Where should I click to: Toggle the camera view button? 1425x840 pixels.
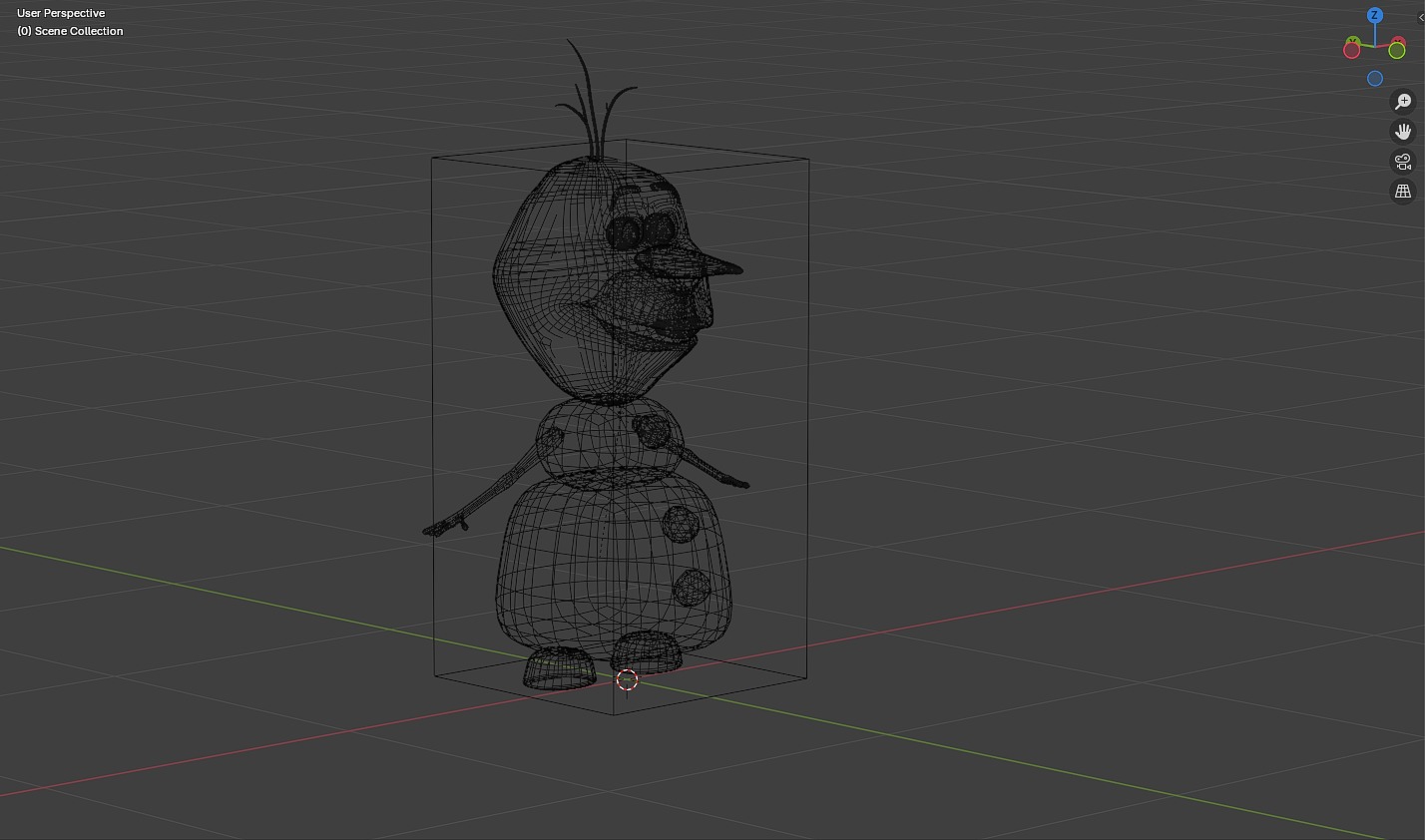coord(1403,162)
